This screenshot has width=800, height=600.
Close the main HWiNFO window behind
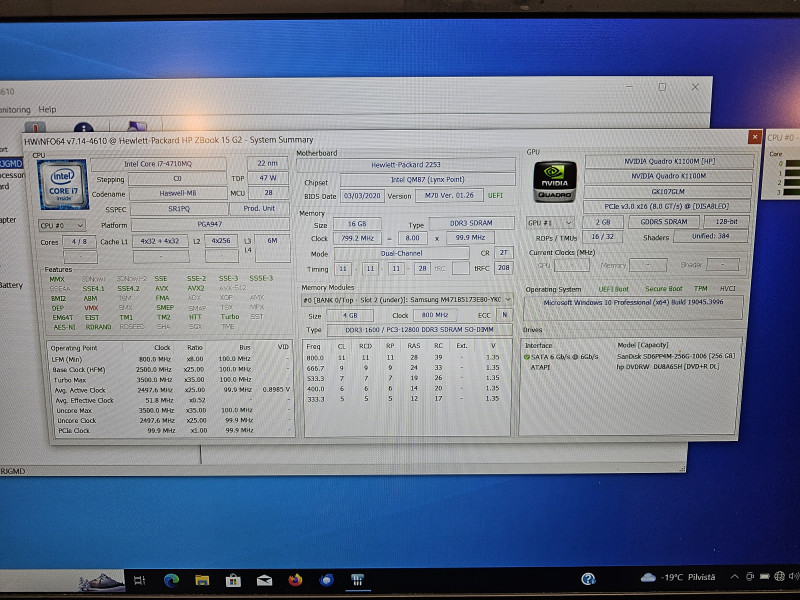coord(695,87)
